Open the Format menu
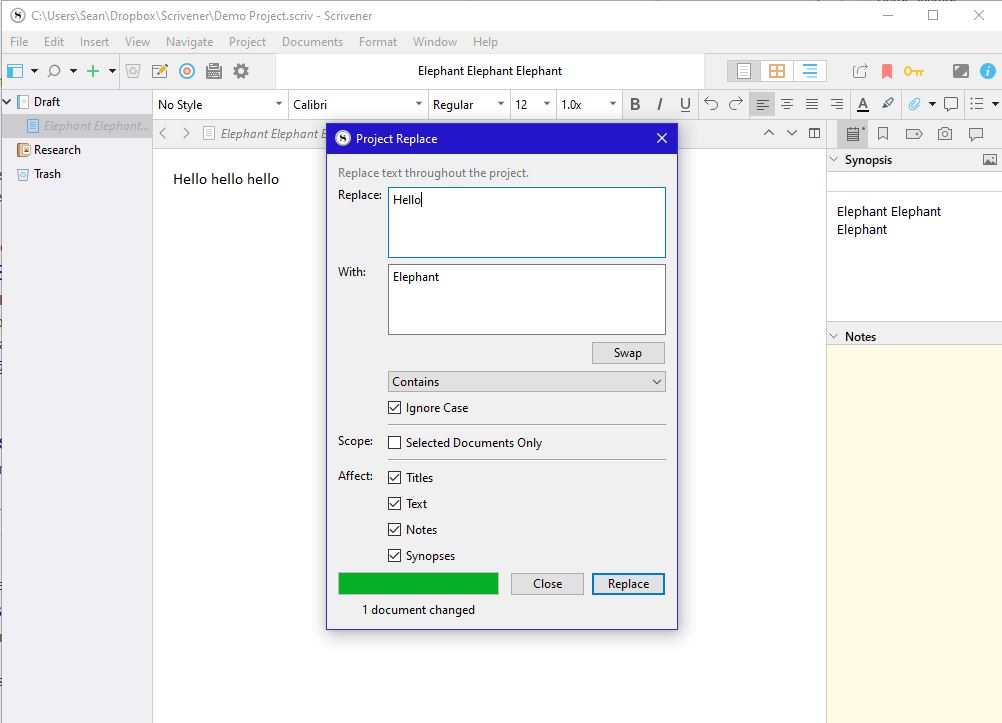Viewport: 1002px width, 723px height. click(378, 42)
